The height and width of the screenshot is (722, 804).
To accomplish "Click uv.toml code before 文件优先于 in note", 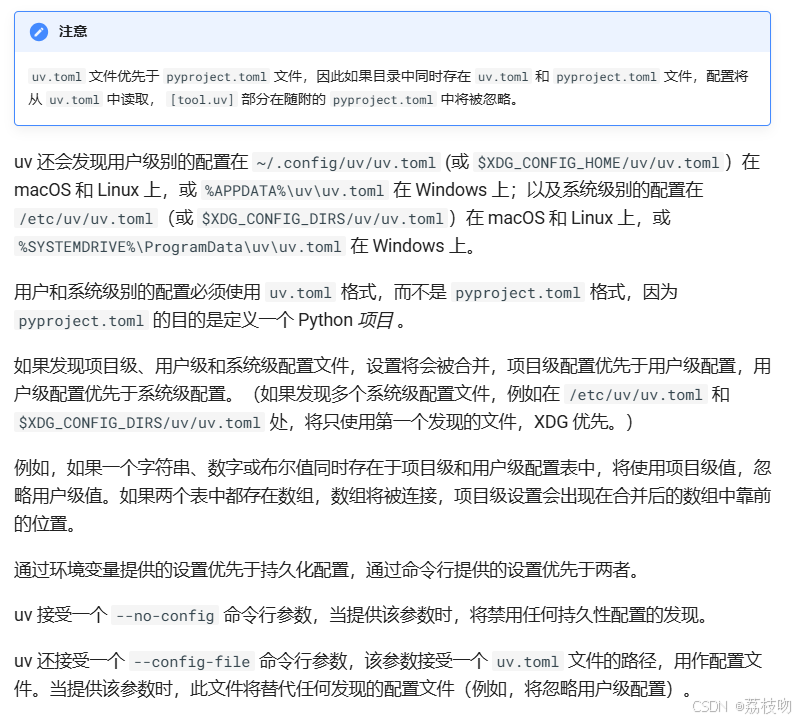I will 56,77.
